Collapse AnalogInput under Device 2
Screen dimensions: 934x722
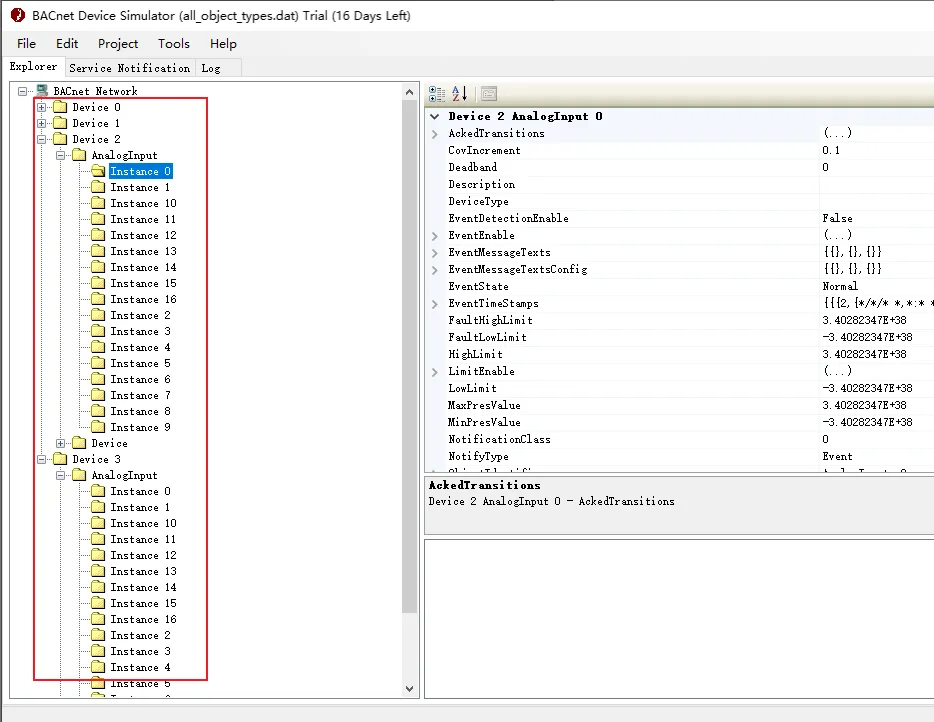[x=61, y=155]
